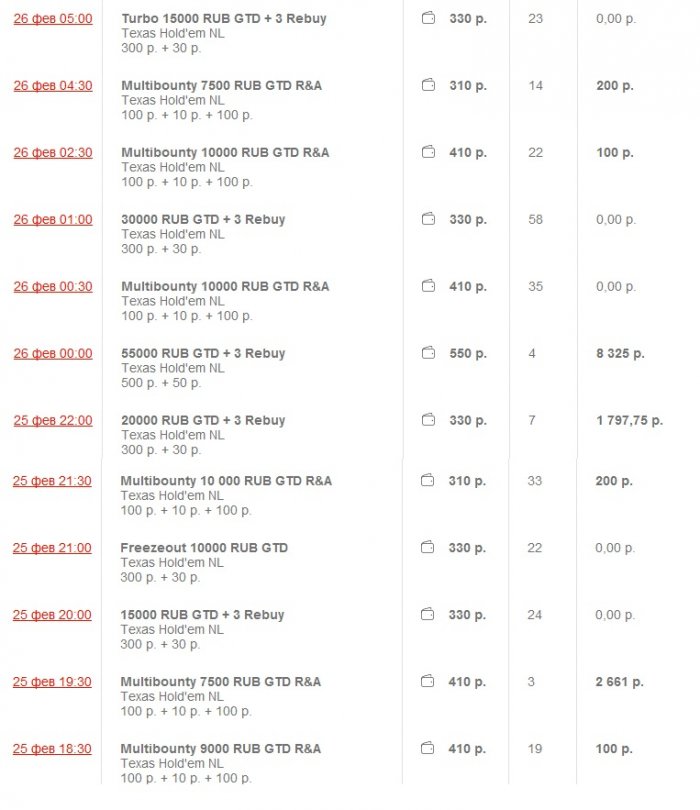Click wallet icon in 26 фев 01:00 row
The width and height of the screenshot is (700, 810).
[x=428, y=220]
